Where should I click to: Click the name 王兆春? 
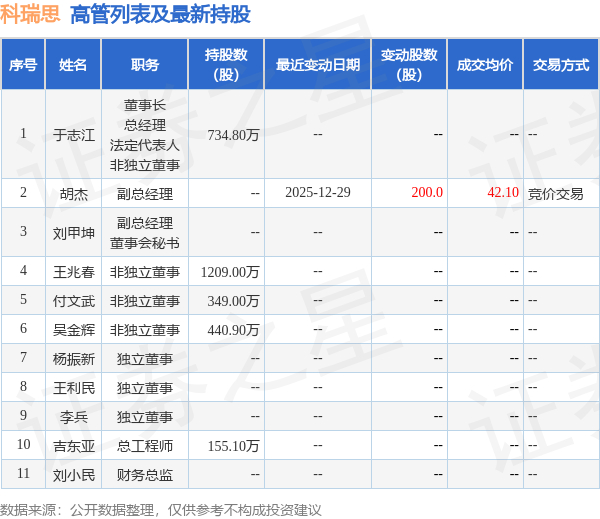point(74,272)
